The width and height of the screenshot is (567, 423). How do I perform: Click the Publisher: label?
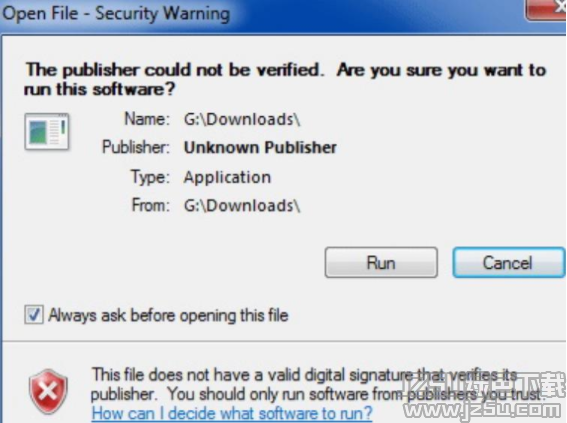pyautogui.click(x=136, y=147)
